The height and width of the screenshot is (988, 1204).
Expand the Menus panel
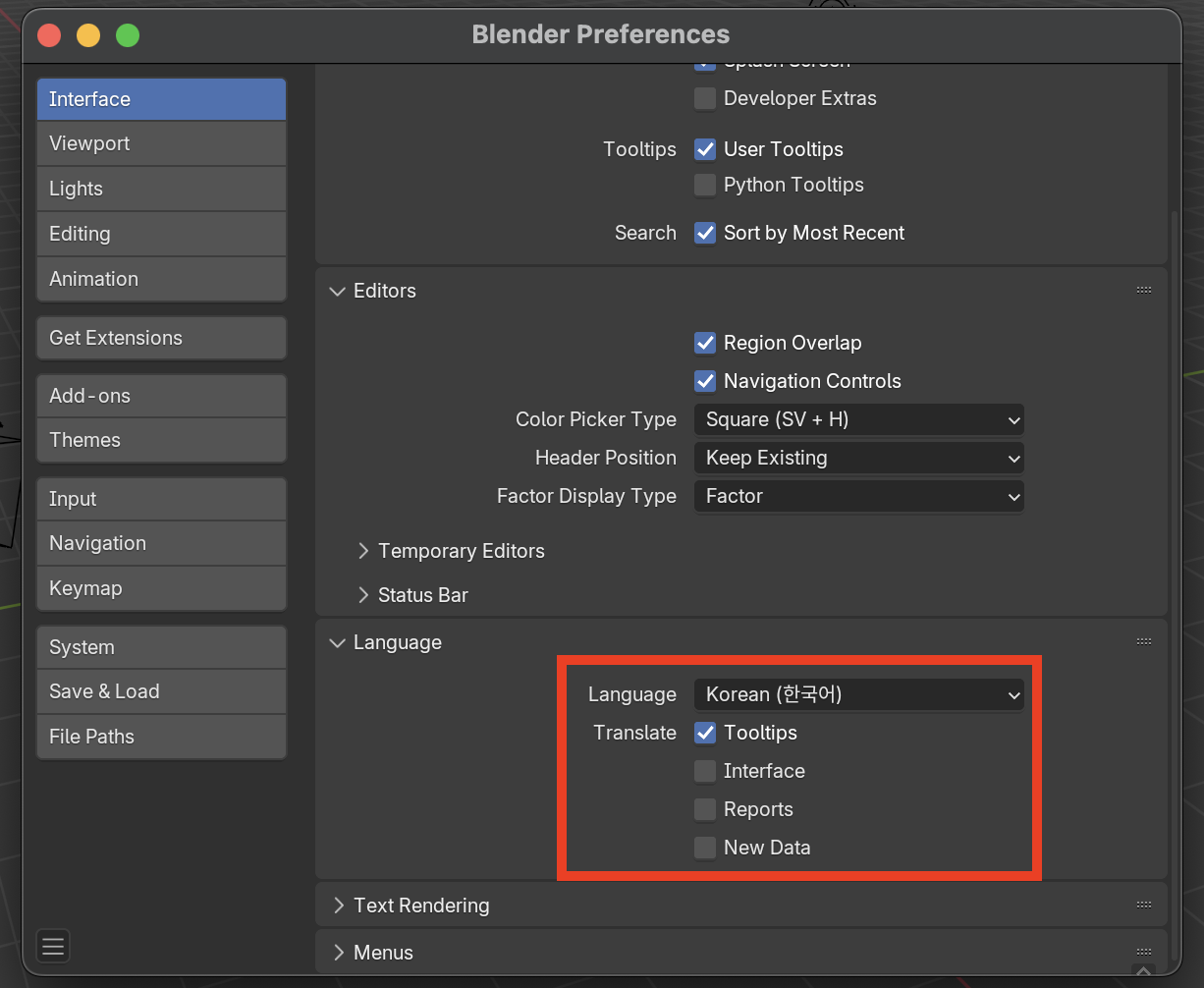click(x=339, y=953)
